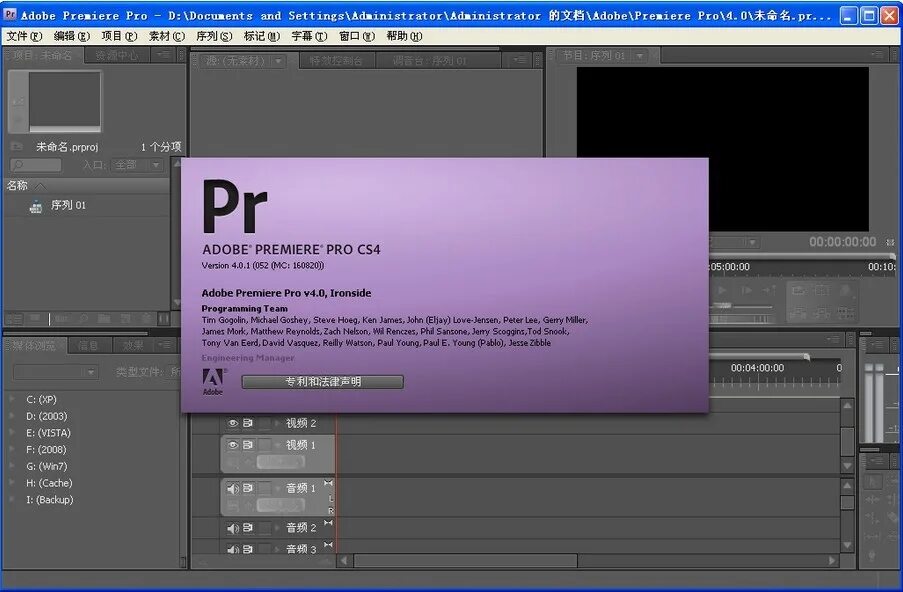
Task: Open the 项目 menu
Action: coord(119,36)
